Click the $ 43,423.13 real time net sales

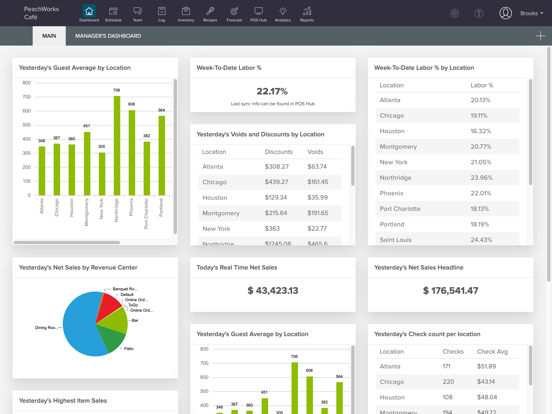(273, 290)
